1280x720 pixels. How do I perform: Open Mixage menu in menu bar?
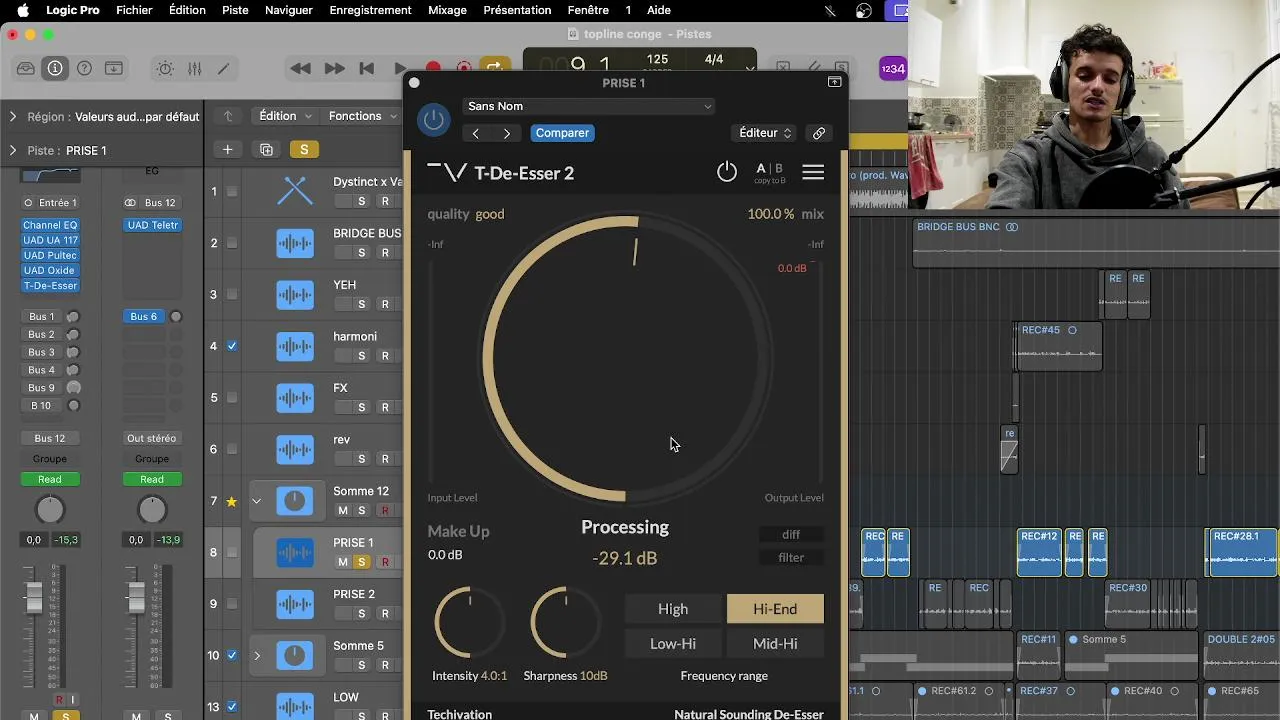[447, 10]
